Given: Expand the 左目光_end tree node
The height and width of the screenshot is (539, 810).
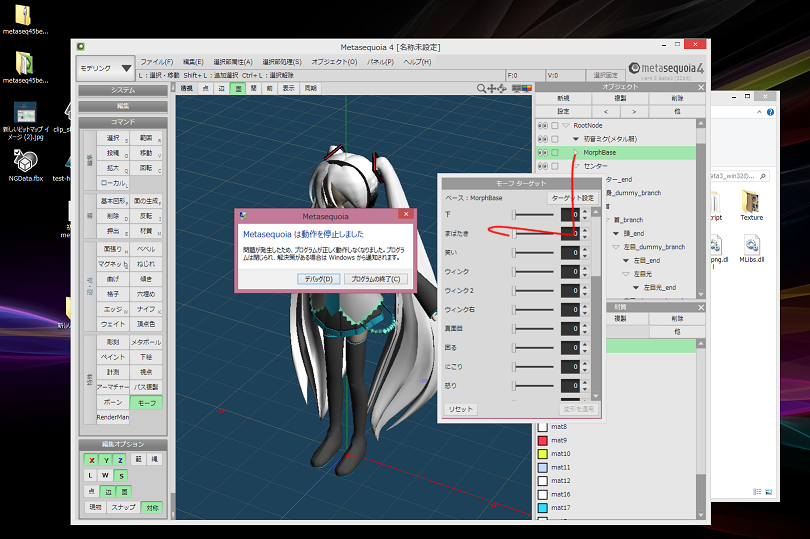Looking at the screenshot, I should 636,287.
